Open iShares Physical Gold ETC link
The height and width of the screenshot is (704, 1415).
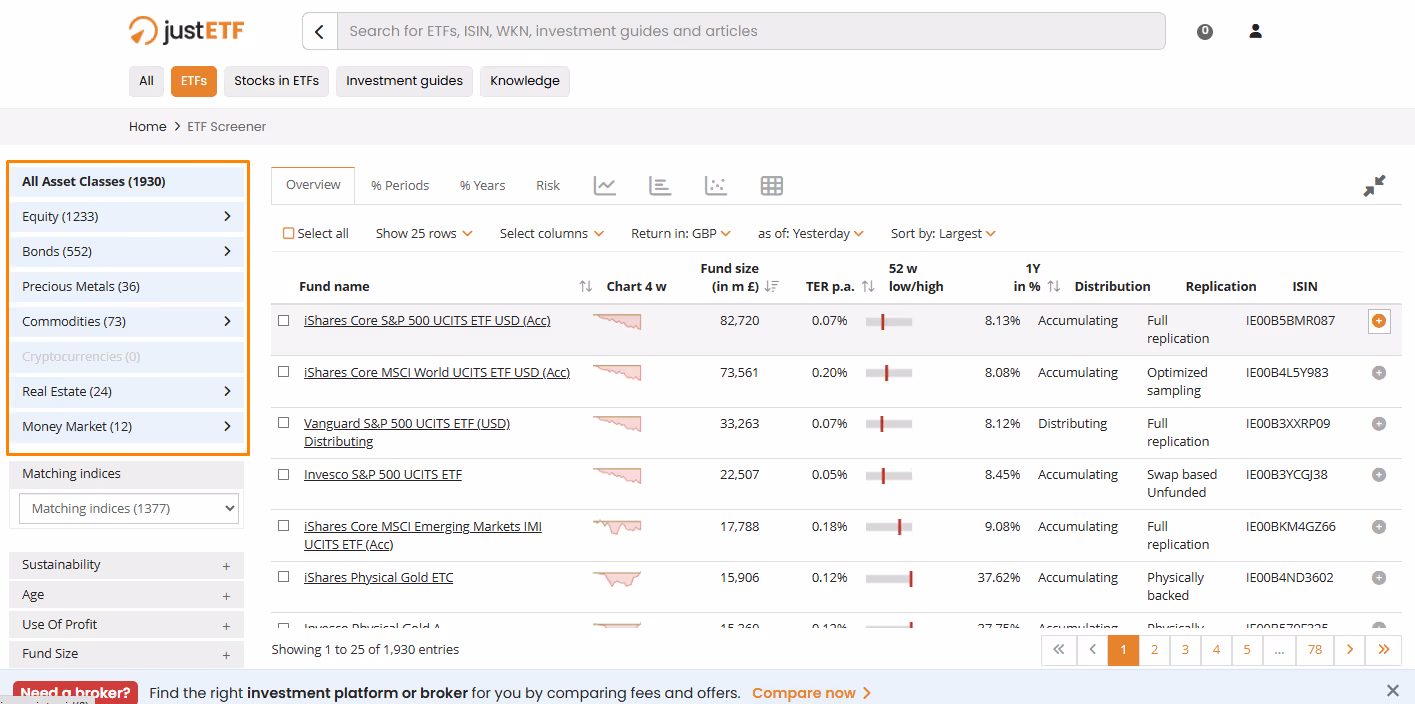(379, 577)
